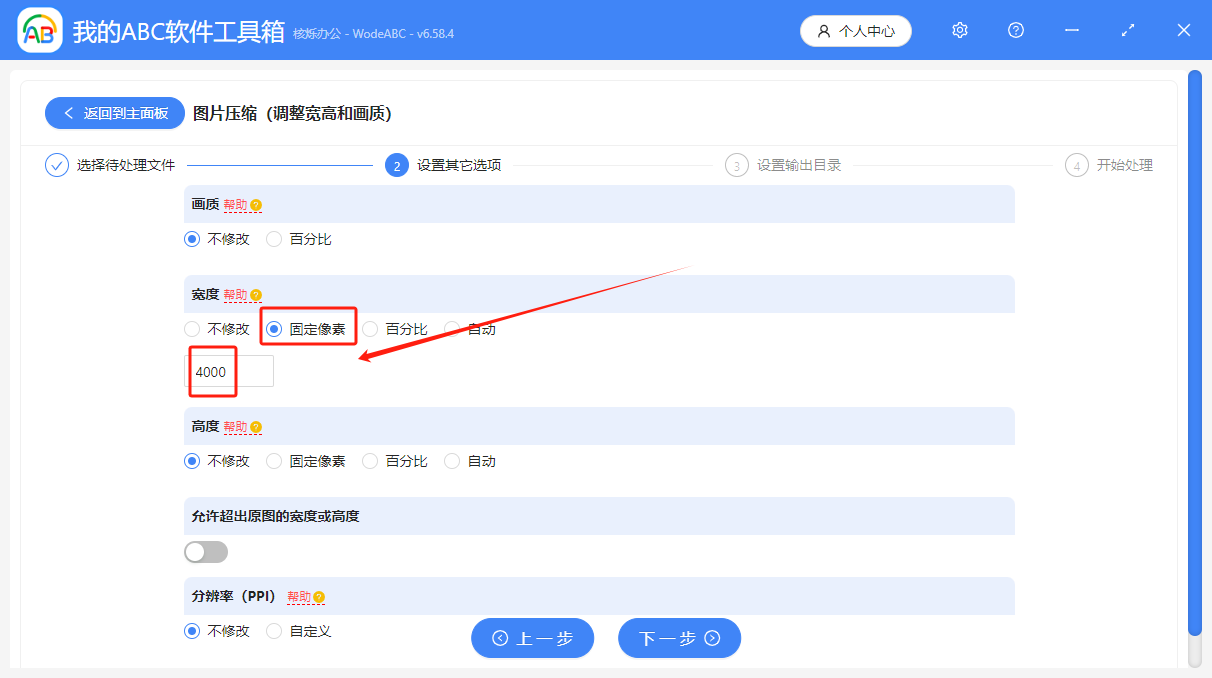Screen dimensions: 1212x678
Task: Click step 4 开始处理 label
Action: coord(1124,165)
